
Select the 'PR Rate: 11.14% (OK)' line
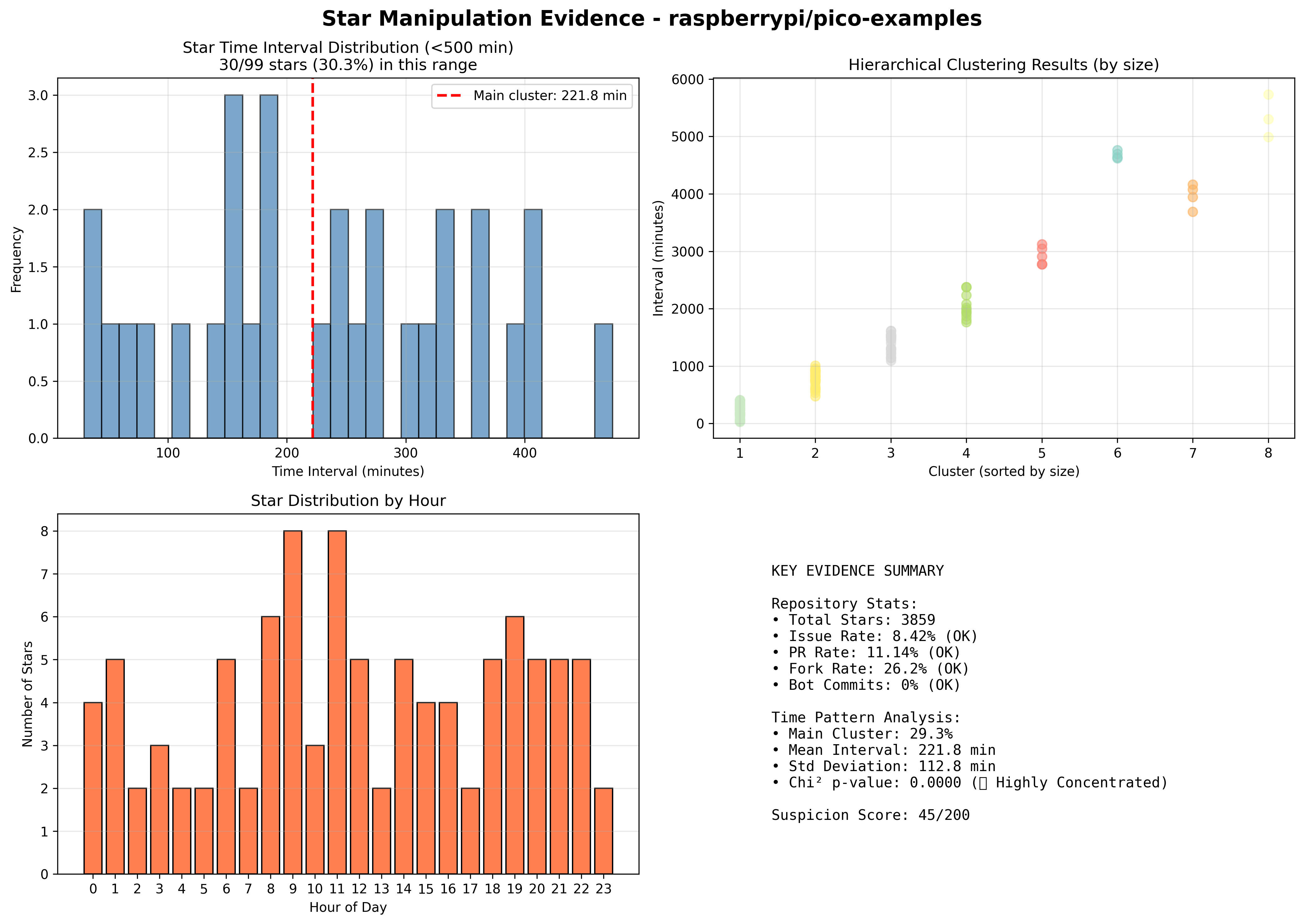[866, 653]
